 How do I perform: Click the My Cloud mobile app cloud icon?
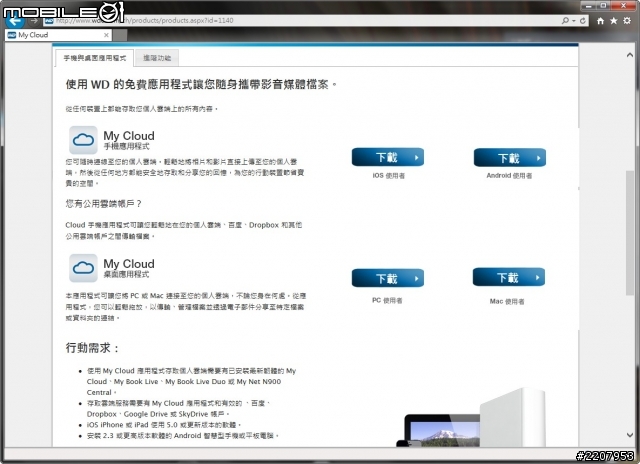(x=83, y=140)
